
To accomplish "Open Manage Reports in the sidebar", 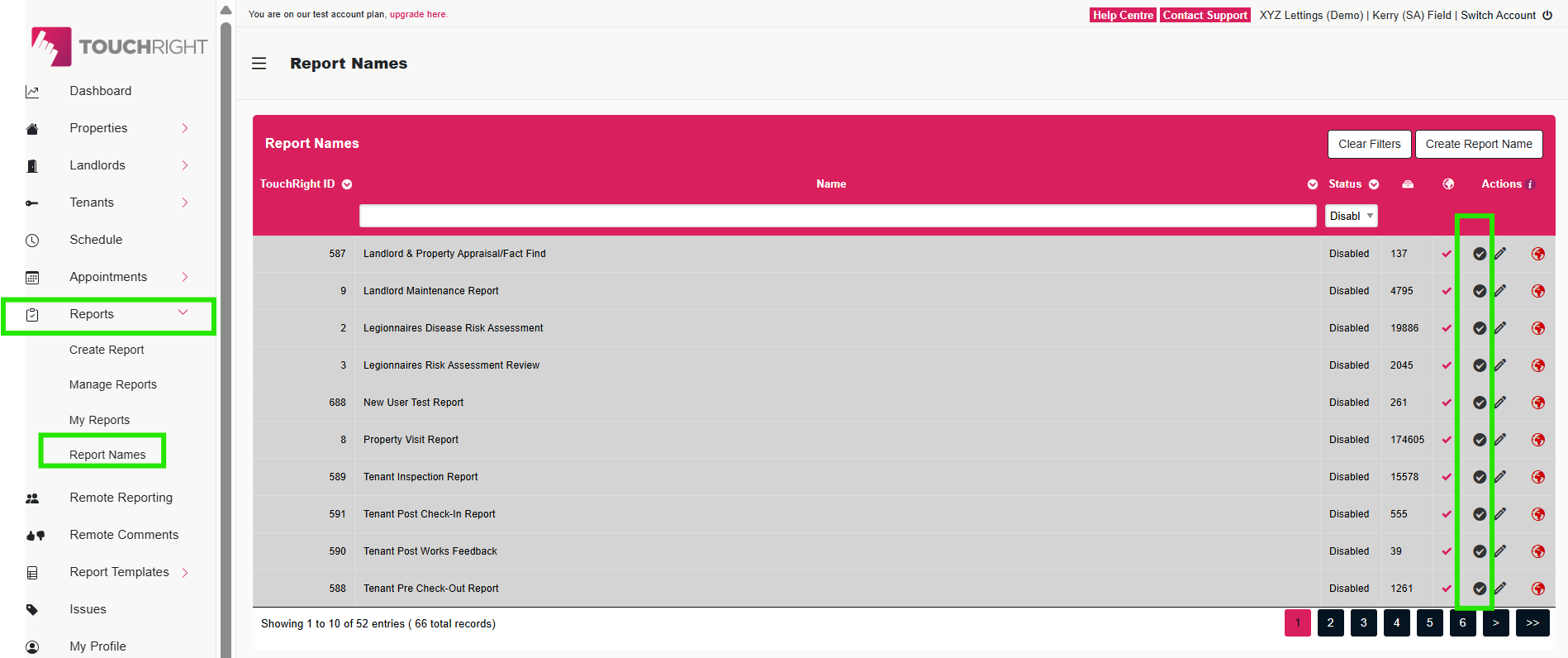I will pyautogui.click(x=113, y=384).
